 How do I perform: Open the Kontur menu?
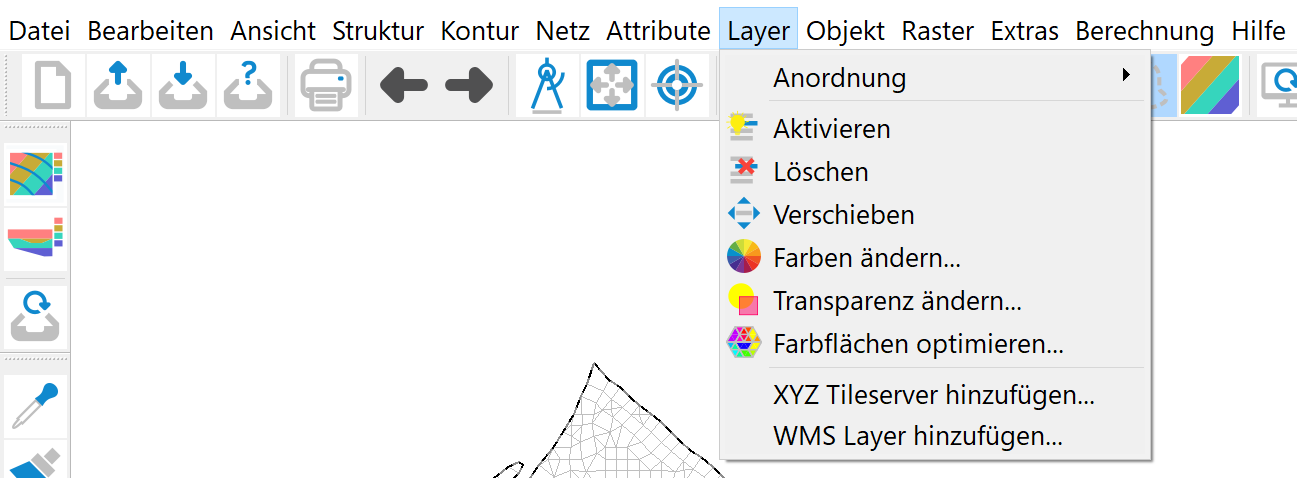[480, 31]
